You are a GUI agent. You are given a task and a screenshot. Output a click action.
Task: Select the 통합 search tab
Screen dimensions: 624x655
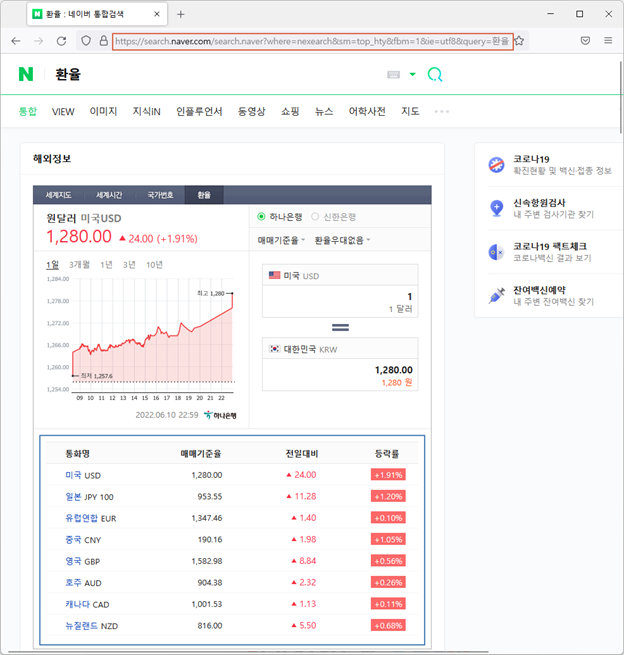tap(28, 112)
